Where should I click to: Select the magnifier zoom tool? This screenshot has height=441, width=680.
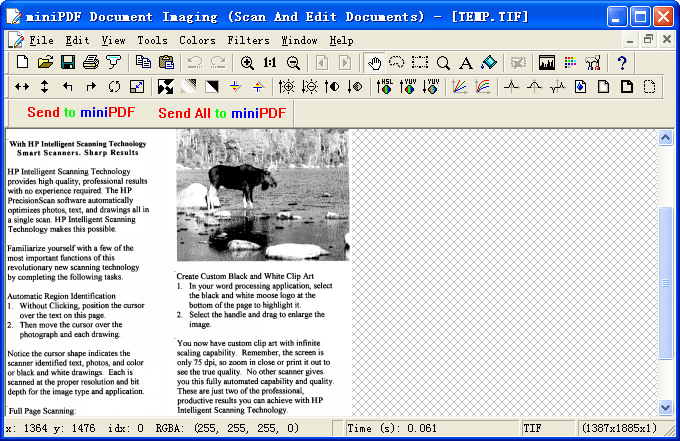pos(443,63)
